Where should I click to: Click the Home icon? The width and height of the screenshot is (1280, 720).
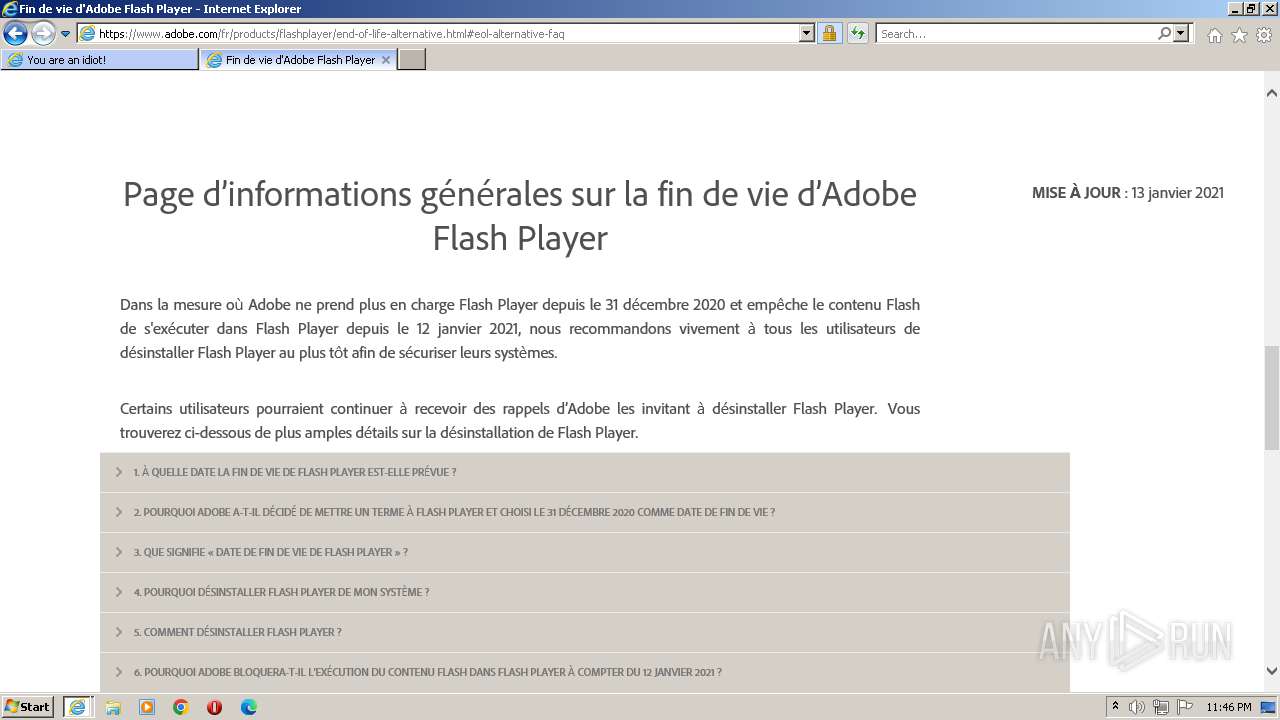point(1214,35)
